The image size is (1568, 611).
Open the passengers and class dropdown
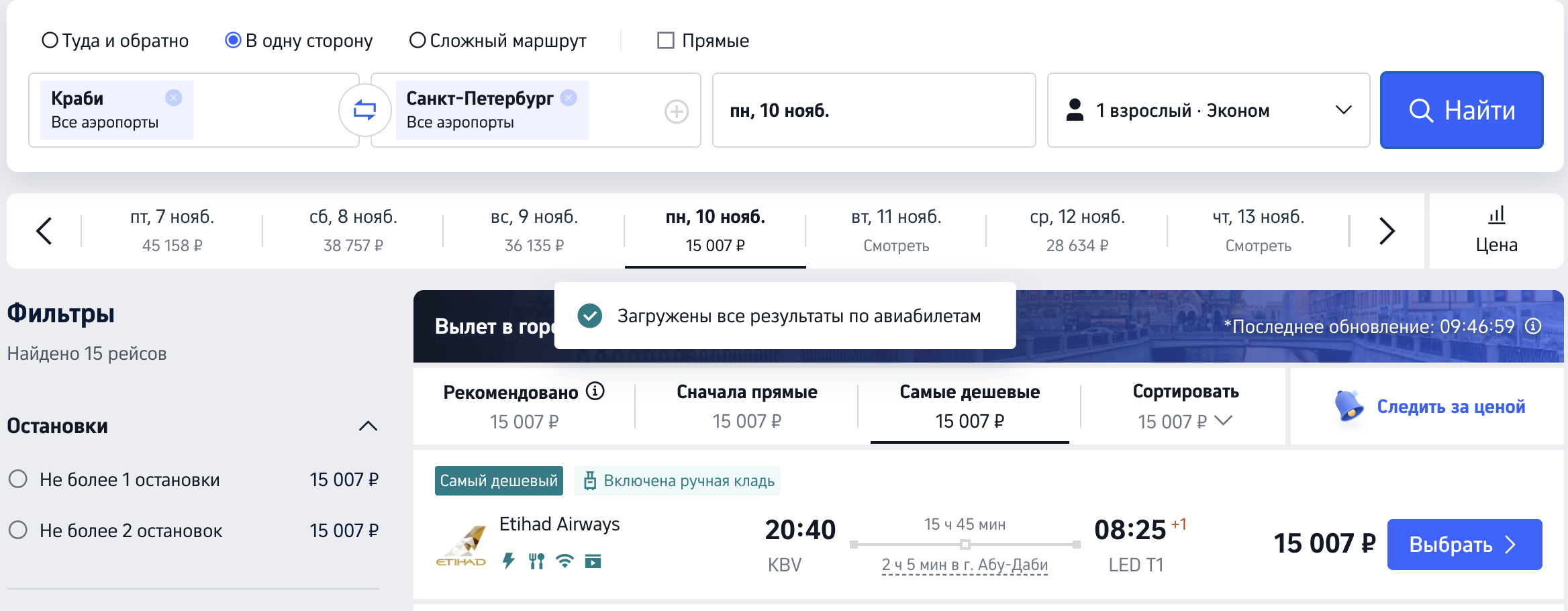pyautogui.click(x=1208, y=110)
